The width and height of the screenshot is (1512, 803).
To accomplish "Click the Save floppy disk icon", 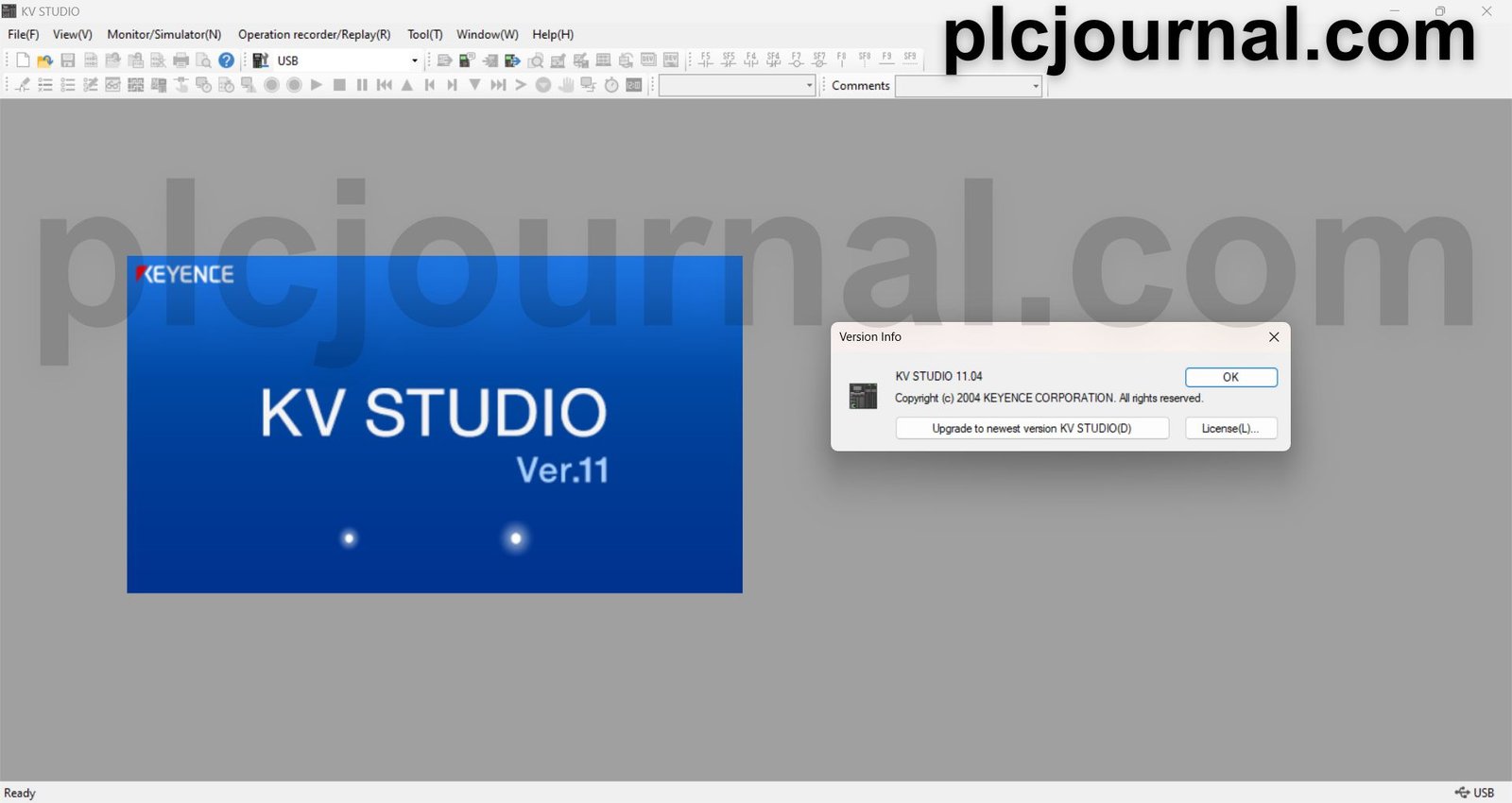I will pyautogui.click(x=68, y=60).
